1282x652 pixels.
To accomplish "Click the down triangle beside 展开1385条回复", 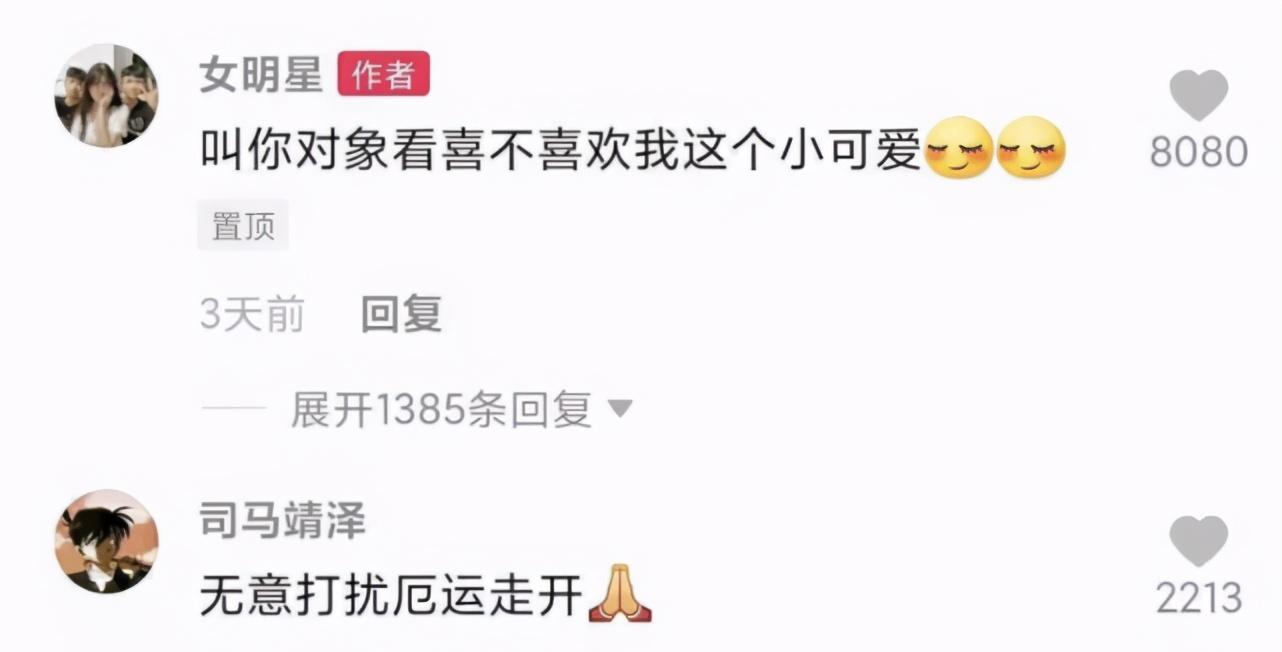I will point(621,409).
